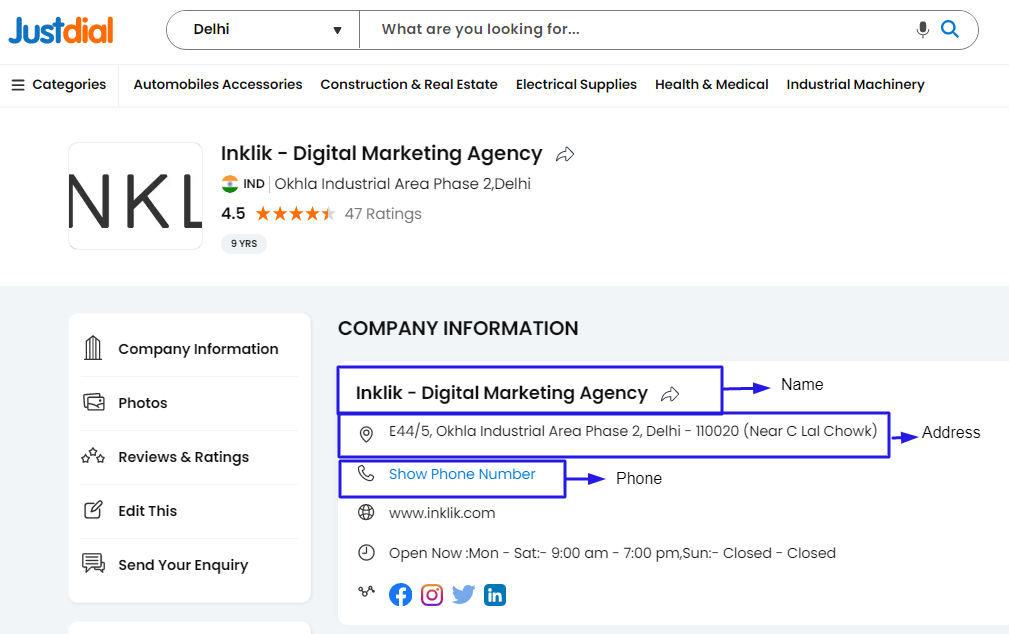1009x634 pixels.
Task: Click the Send Your Enquiry chat icon
Action: coord(93,564)
